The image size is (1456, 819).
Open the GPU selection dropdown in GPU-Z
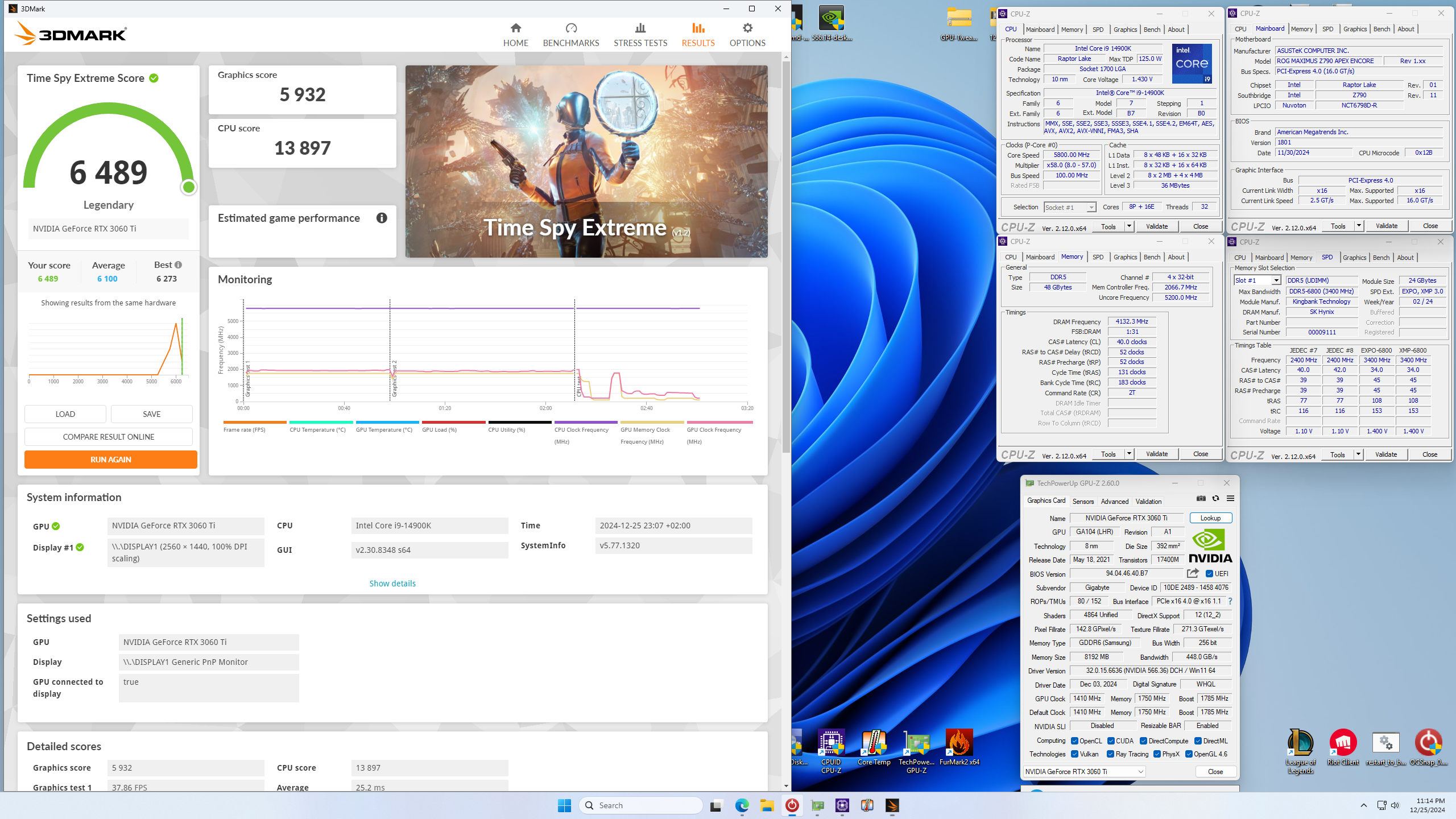(1084, 771)
